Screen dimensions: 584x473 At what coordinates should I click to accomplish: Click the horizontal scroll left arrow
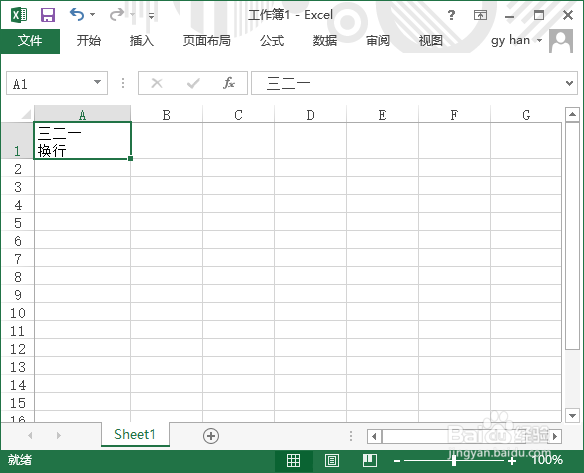pyautogui.click(x=374, y=436)
